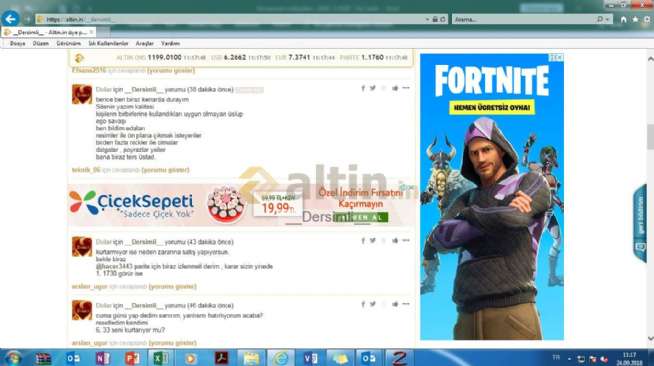Expand the search provider dropdown arrow
Screen dimensions: 654x366
(607, 19)
